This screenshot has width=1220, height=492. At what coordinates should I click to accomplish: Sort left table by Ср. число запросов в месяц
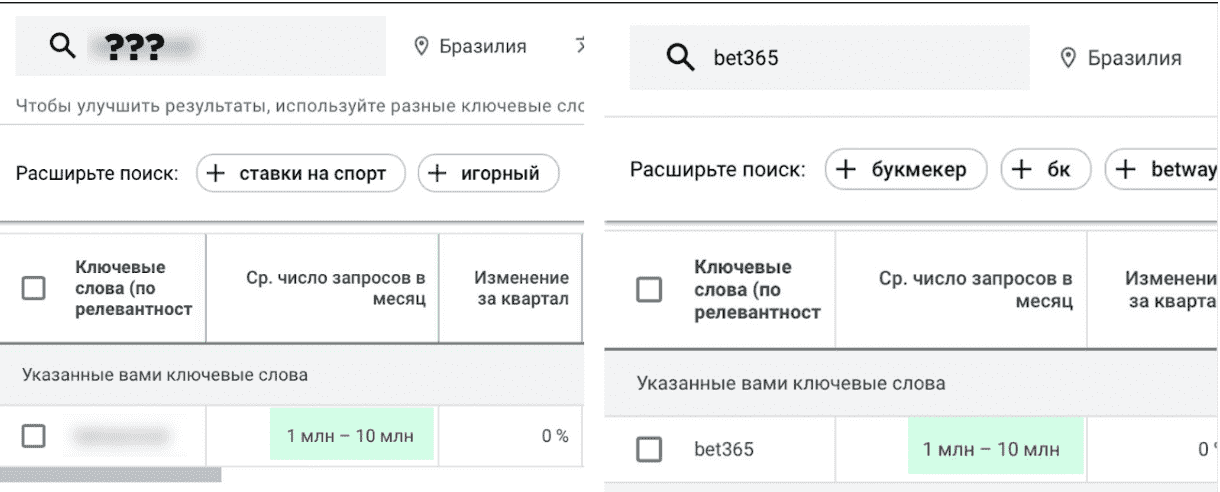(336, 289)
